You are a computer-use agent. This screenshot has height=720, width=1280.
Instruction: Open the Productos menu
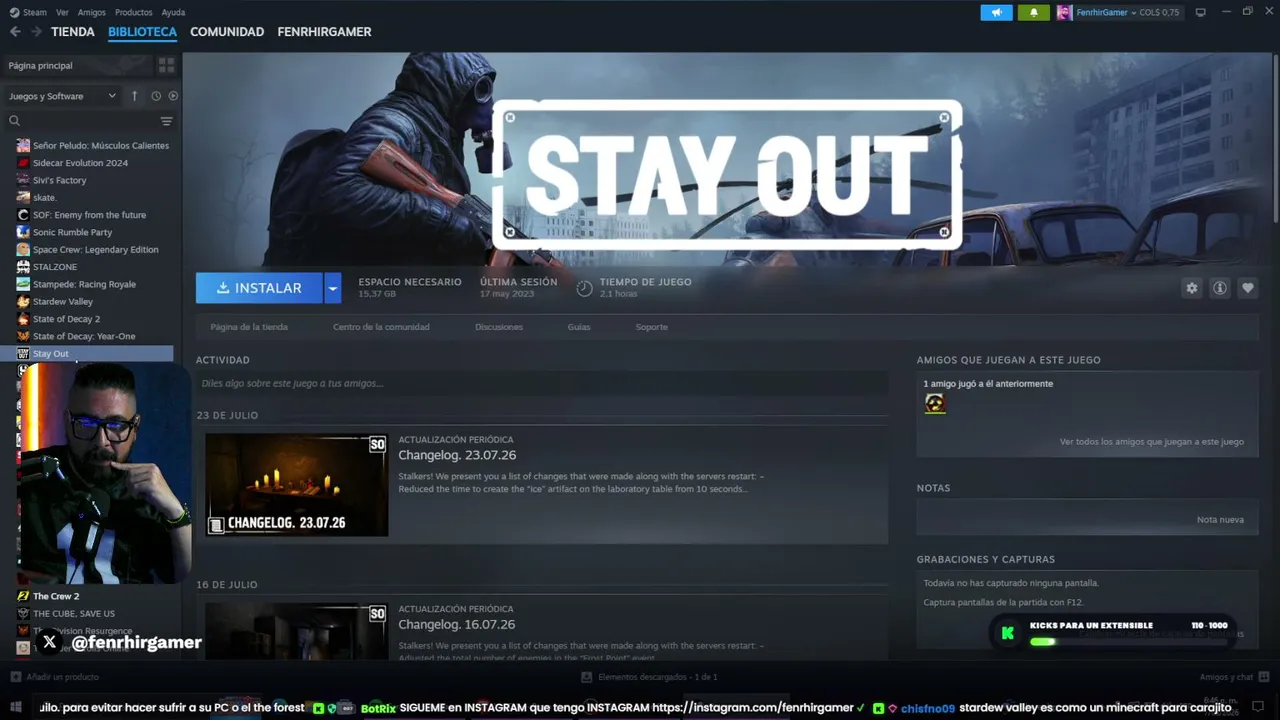coord(133,12)
